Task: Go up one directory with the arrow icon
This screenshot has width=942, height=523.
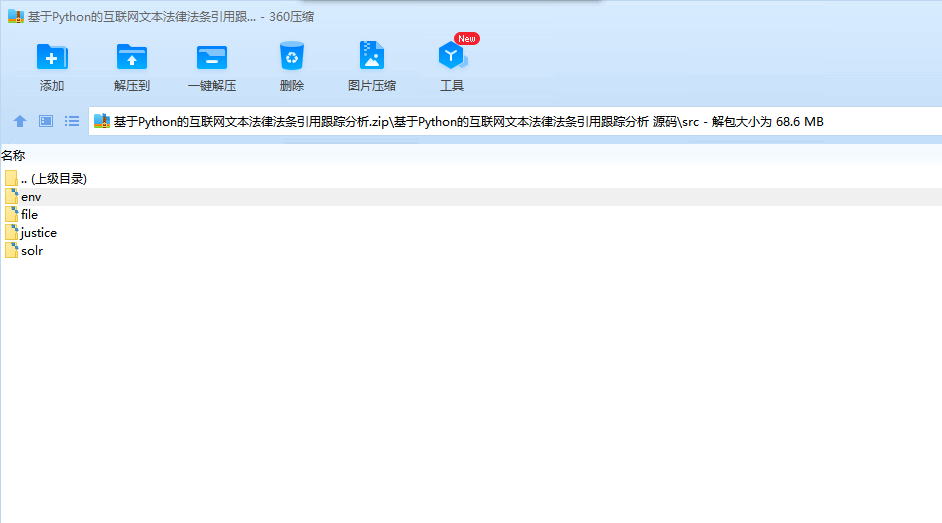Action: pyautogui.click(x=20, y=121)
